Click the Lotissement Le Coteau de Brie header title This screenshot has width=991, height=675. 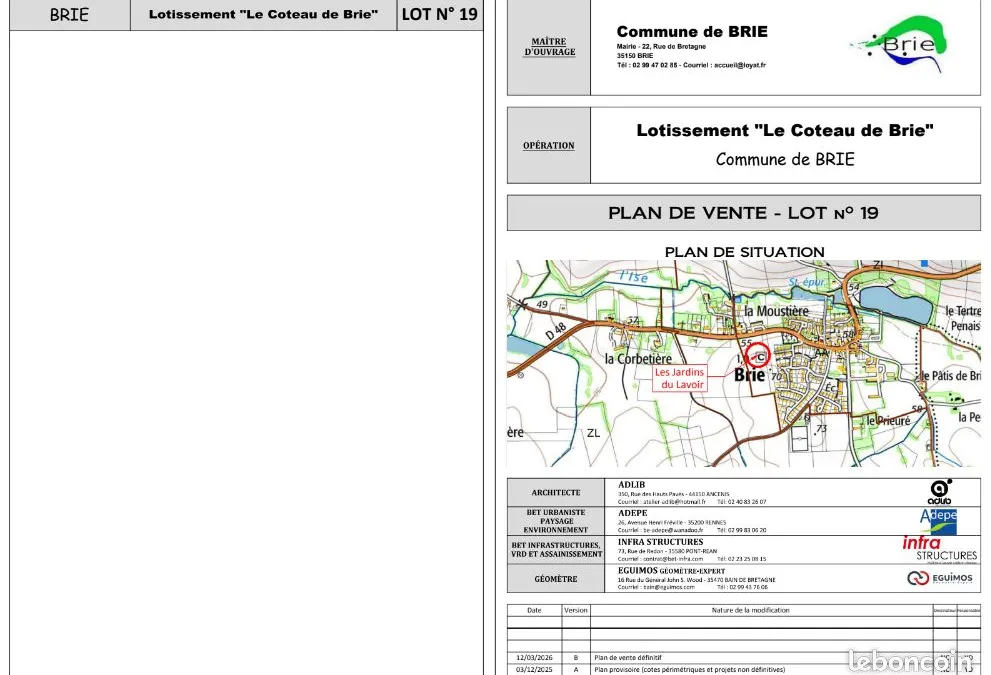click(264, 15)
